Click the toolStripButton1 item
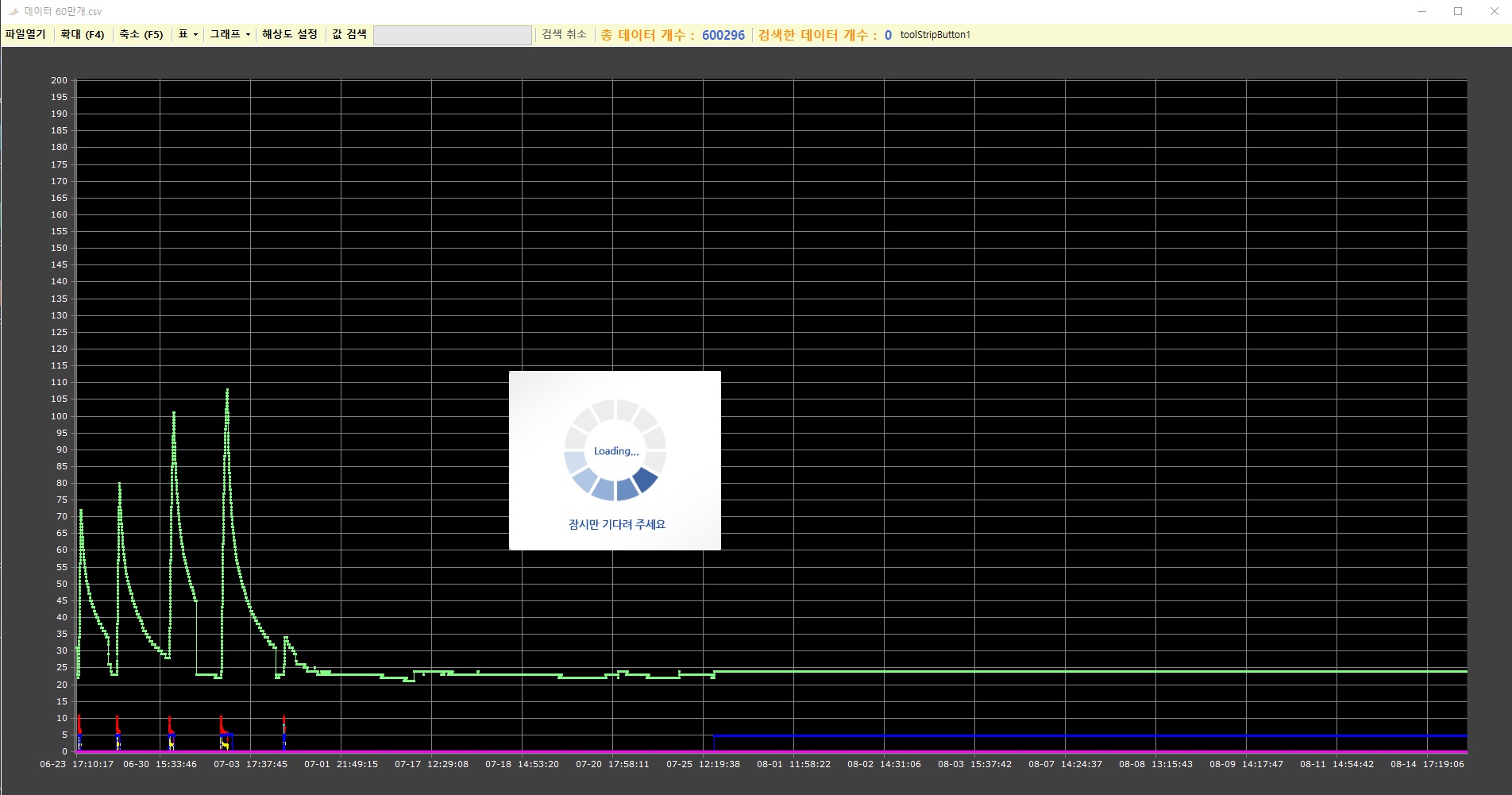 tap(935, 35)
